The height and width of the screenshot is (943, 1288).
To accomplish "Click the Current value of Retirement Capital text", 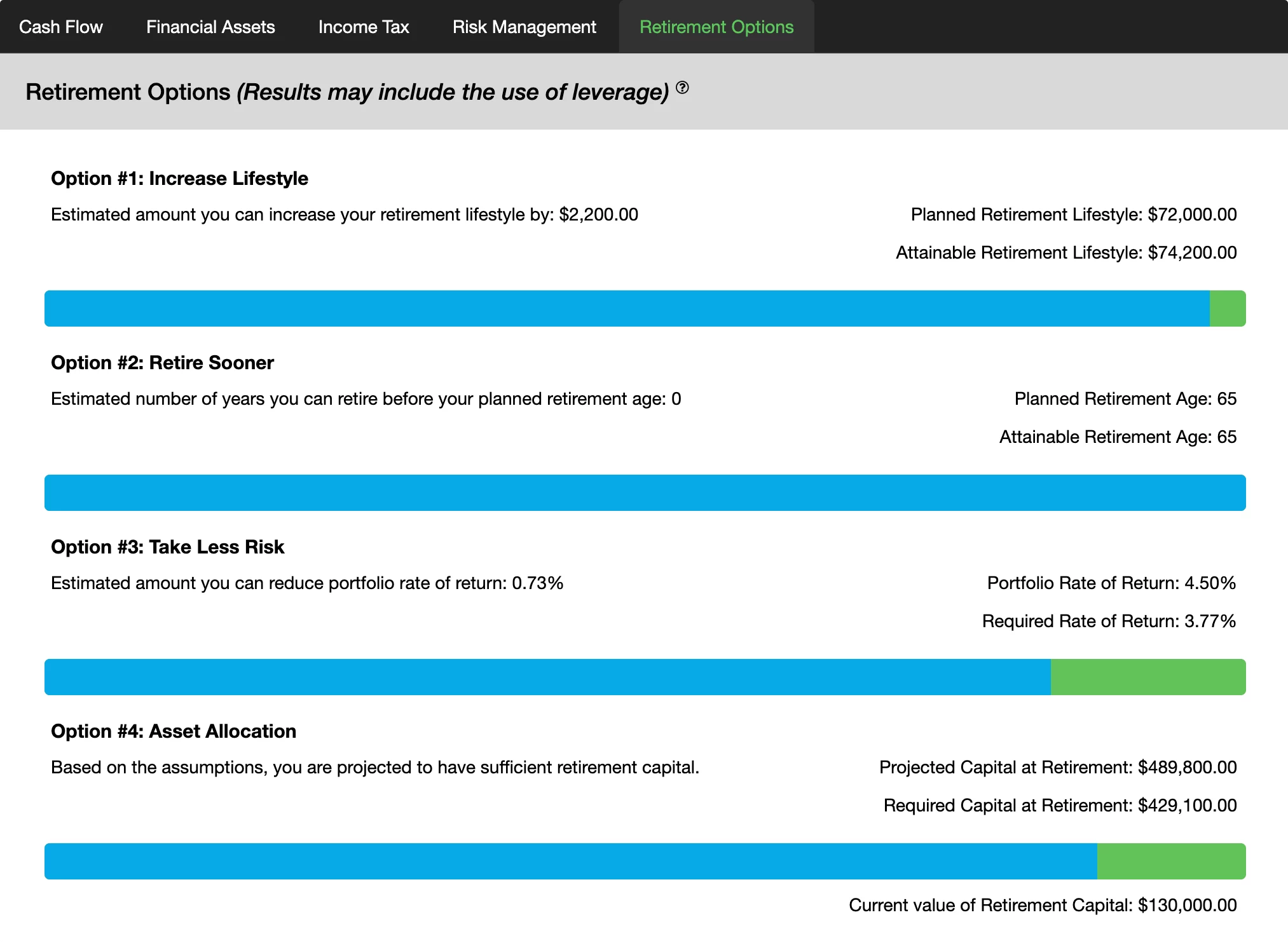I will click(1043, 906).
